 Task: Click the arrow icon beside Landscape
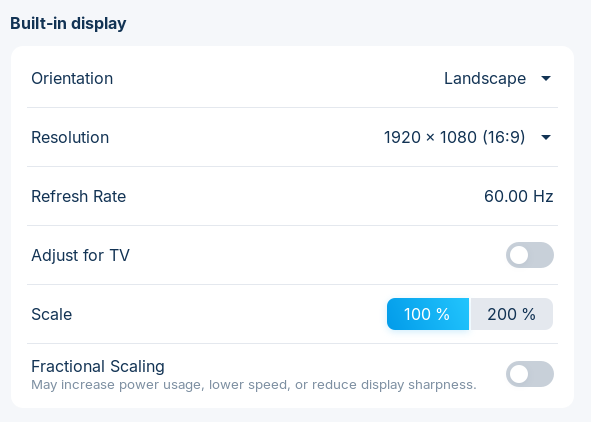546,78
